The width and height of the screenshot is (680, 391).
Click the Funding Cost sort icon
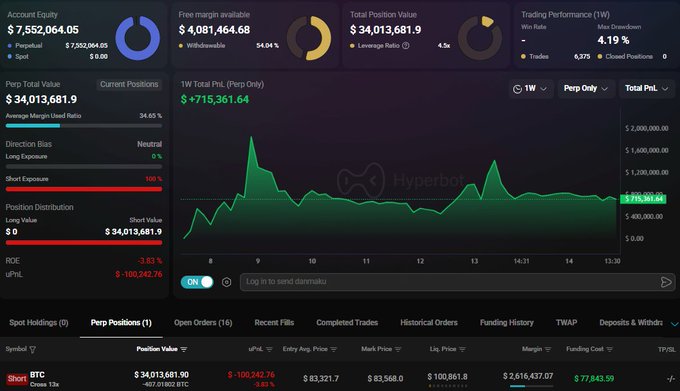coord(609,349)
